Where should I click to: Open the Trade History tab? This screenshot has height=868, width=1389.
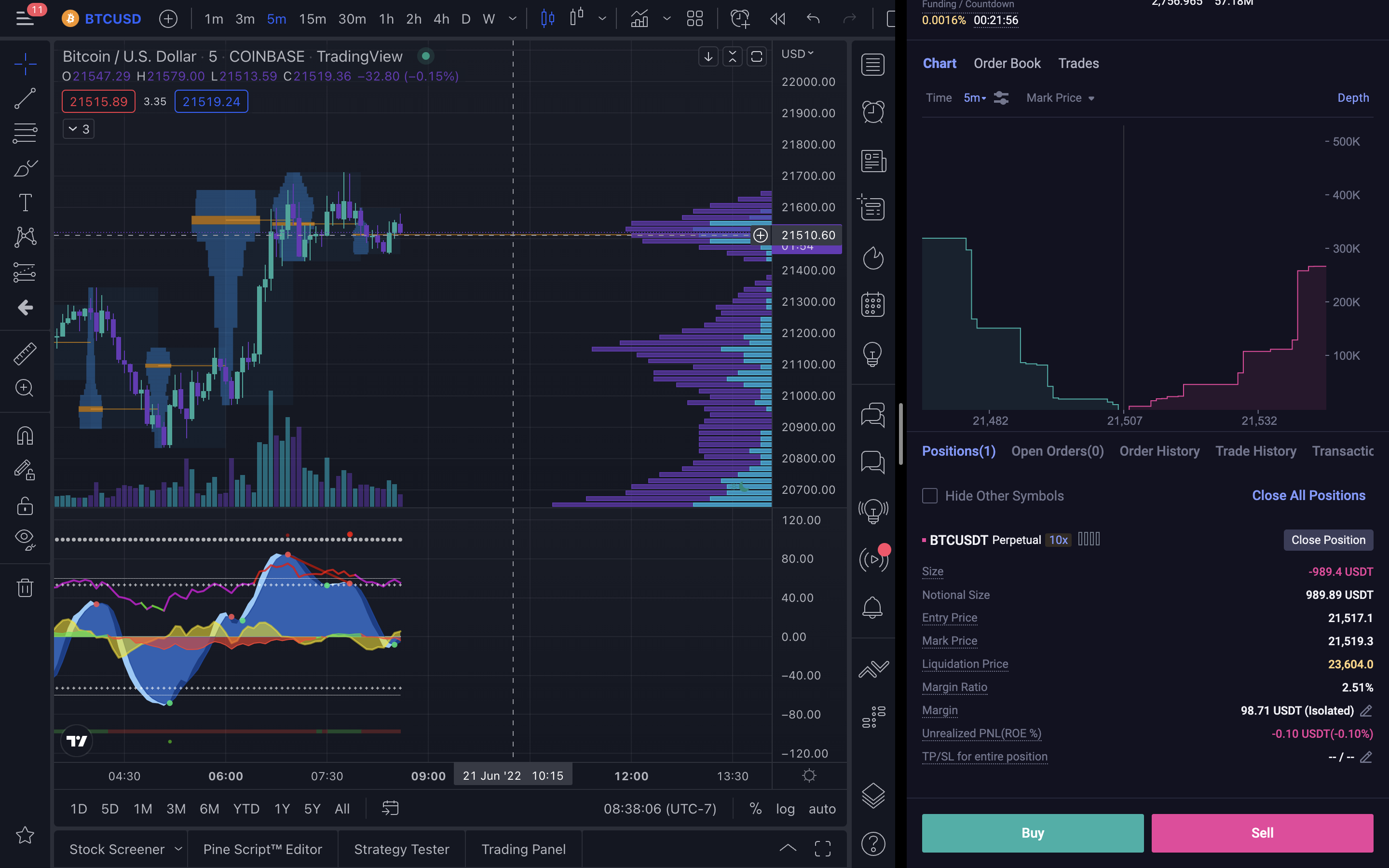coord(1256,451)
